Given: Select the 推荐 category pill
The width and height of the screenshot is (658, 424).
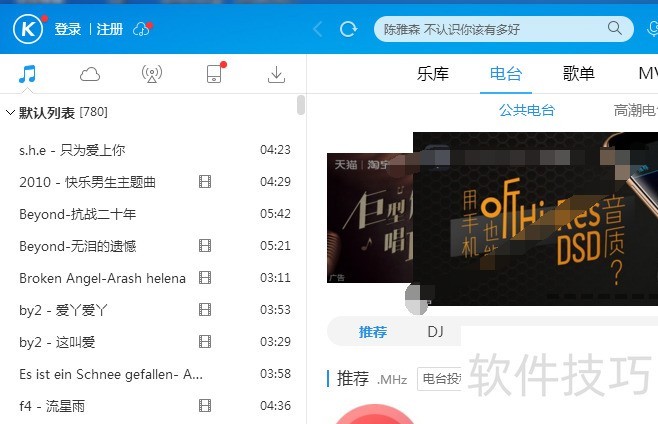Looking at the screenshot, I should pyautogui.click(x=373, y=332).
